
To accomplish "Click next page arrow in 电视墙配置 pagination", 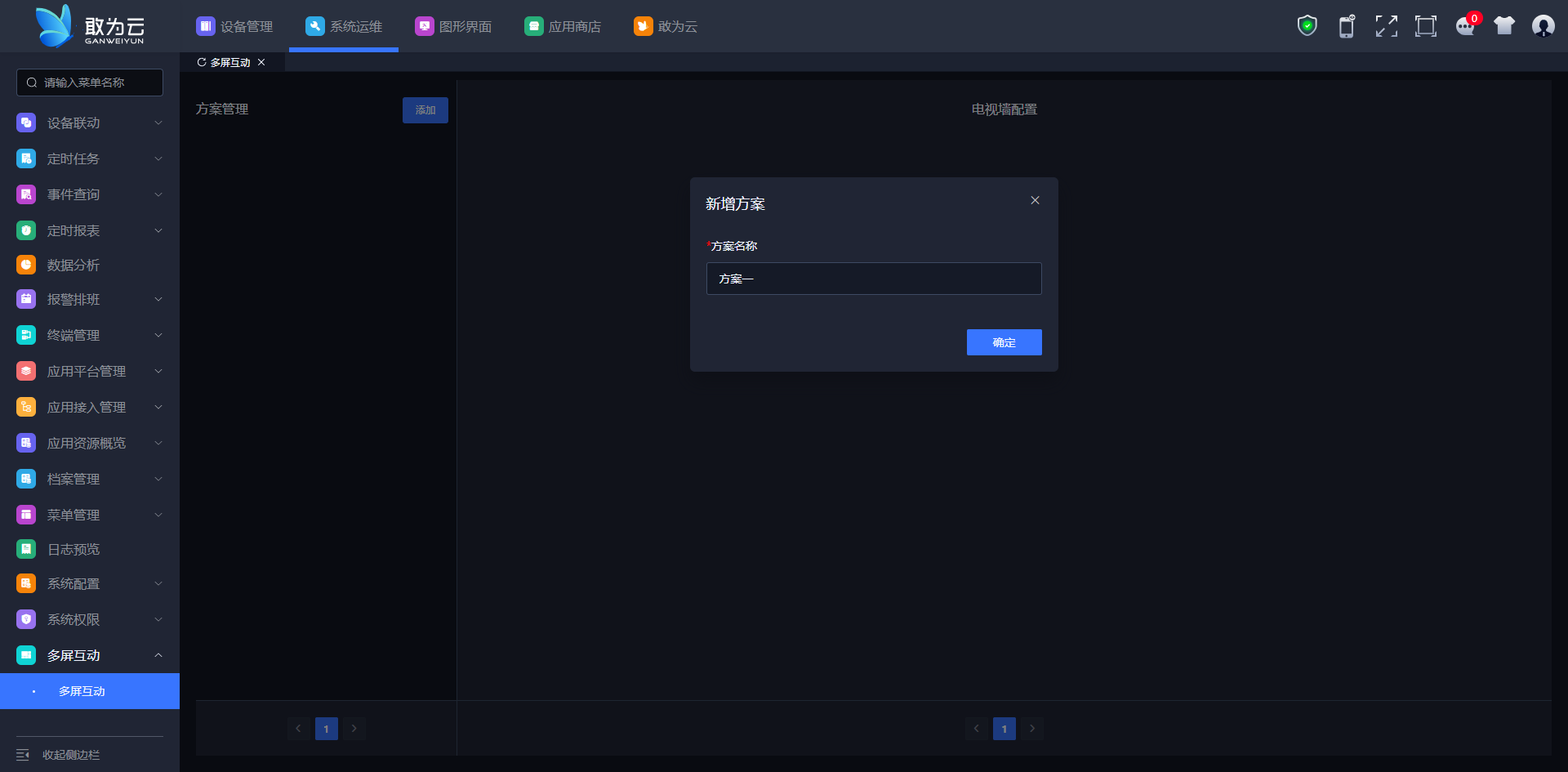I will [x=1032, y=729].
